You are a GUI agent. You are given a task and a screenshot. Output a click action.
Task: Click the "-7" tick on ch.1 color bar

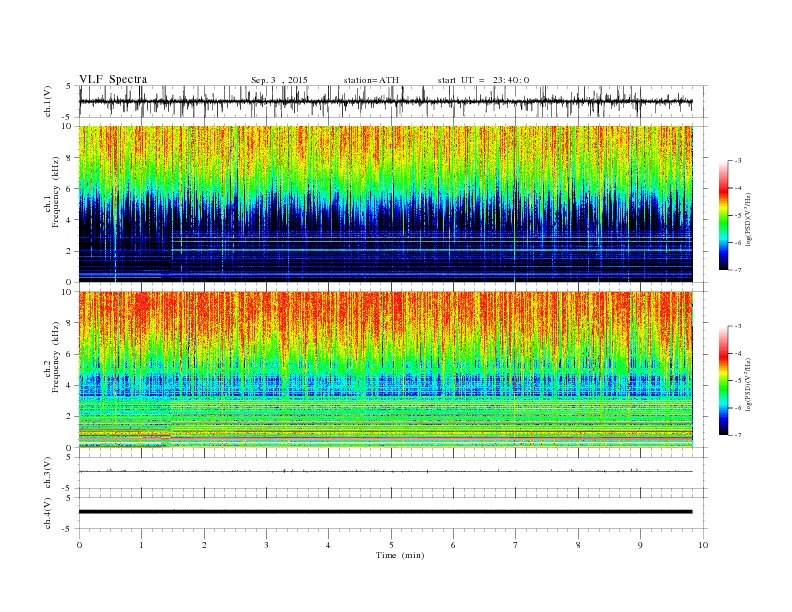(737, 270)
